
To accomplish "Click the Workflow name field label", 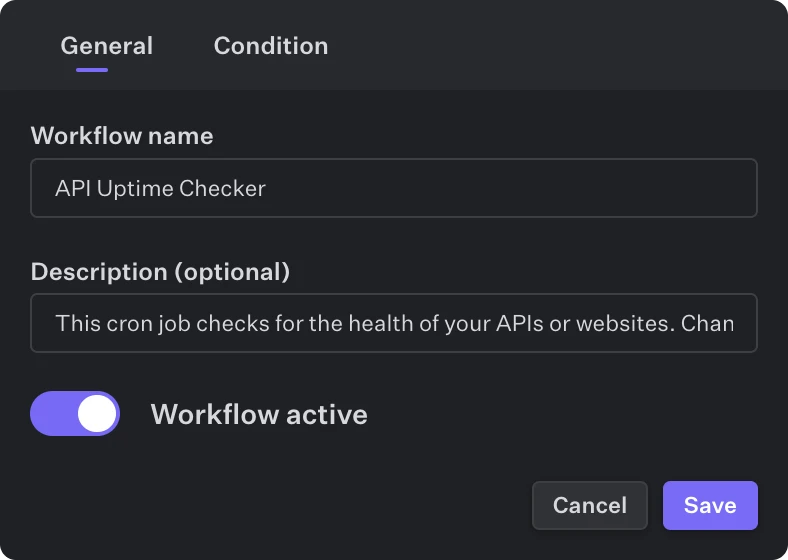I will point(122,136).
